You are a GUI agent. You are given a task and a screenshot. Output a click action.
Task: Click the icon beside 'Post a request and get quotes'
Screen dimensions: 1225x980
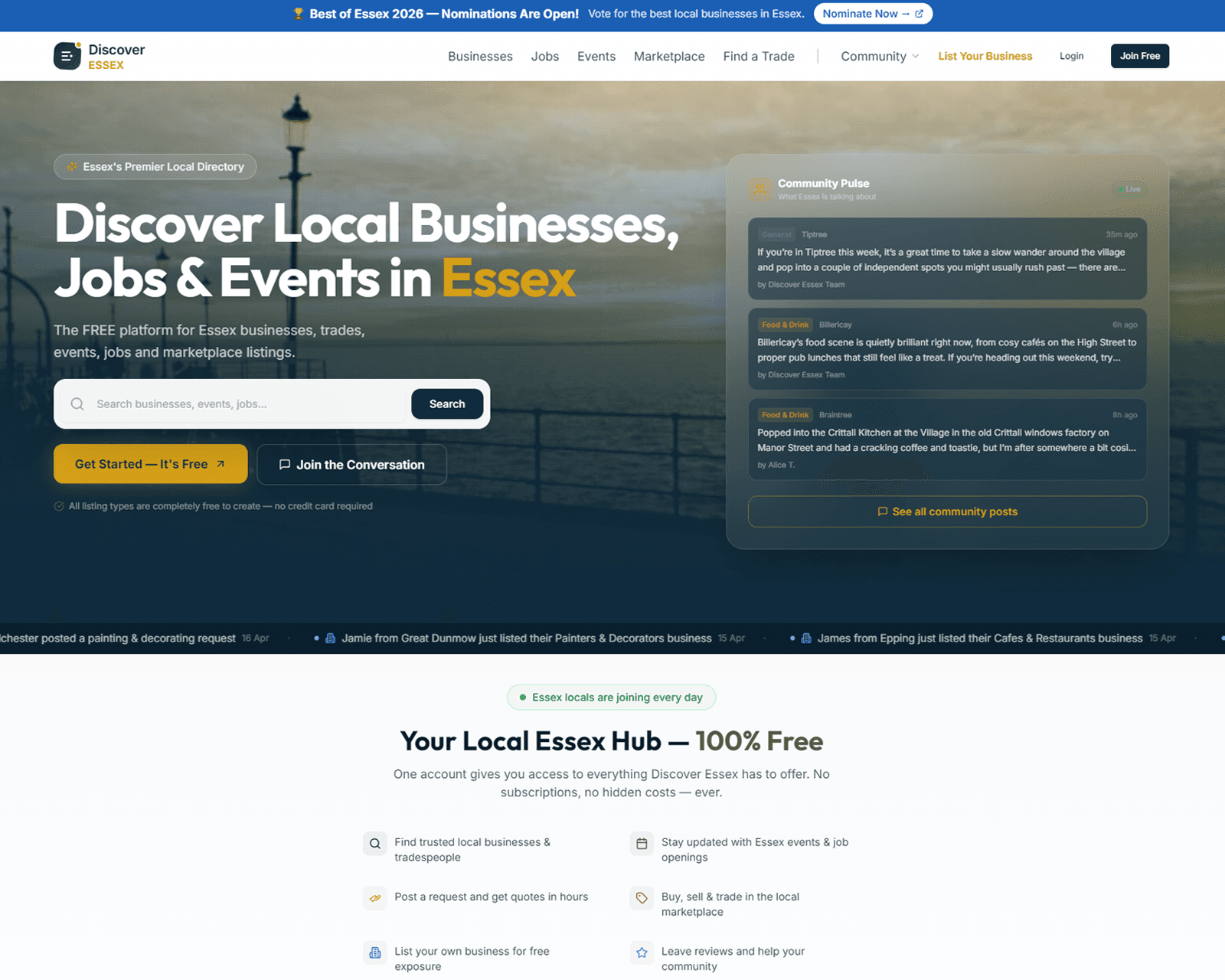pyautogui.click(x=374, y=898)
